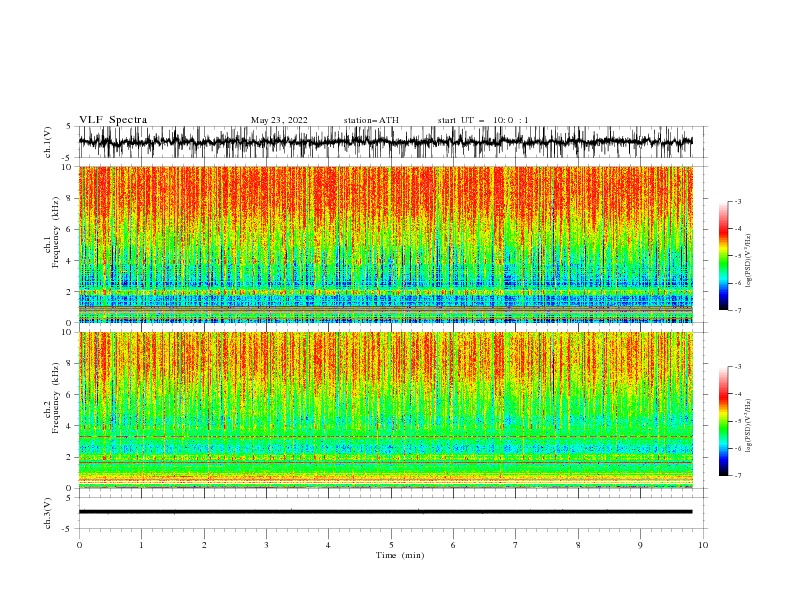792x612 pixels.
Task: Click the upper PSD color scale bar
Action: [x=724, y=256]
